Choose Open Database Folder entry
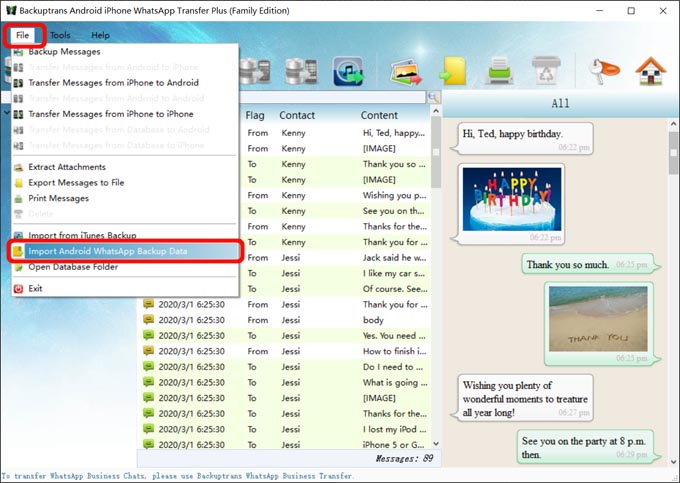The width and height of the screenshot is (680, 483). click(x=73, y=267)
